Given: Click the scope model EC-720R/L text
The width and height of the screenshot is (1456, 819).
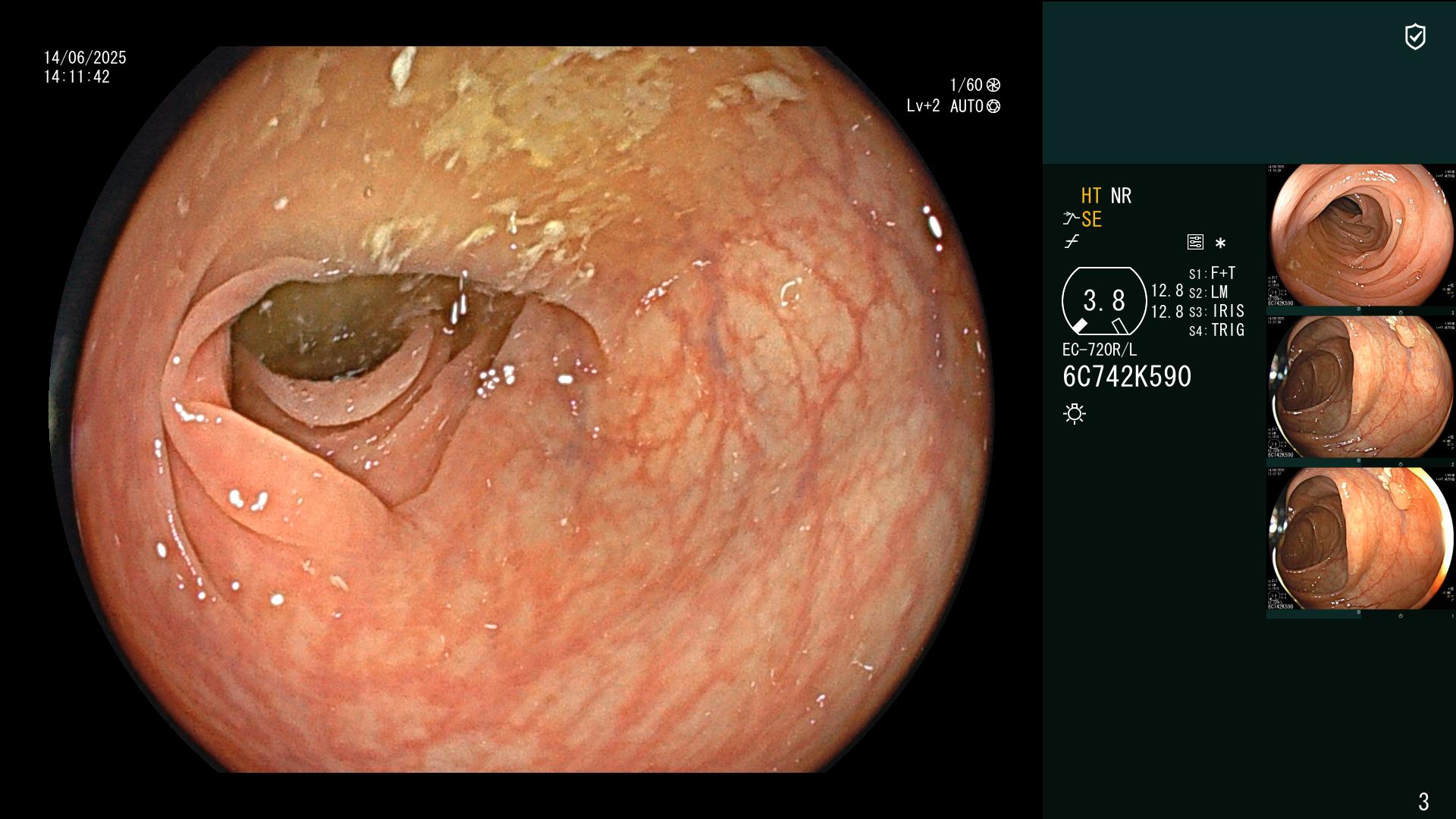Looking at the screenshot, I should (1100, 350).
